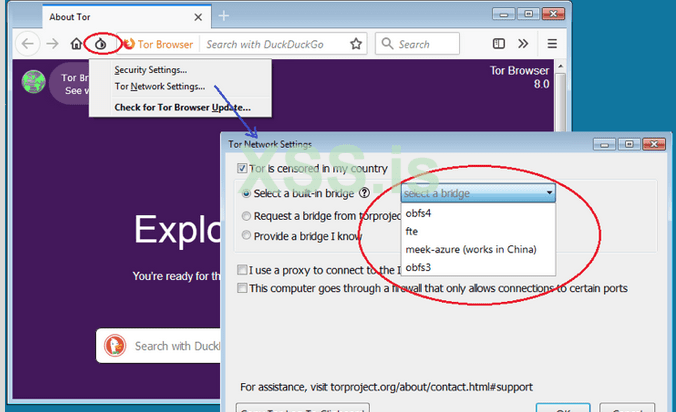Image resolution: width=676 pixels, height=412 pixels.
Task: Maximize the Tor Network Settings dialog
Action: tap(629, 144)
